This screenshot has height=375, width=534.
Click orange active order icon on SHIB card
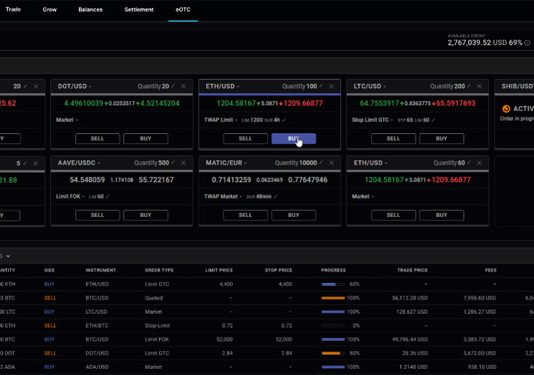506,109
